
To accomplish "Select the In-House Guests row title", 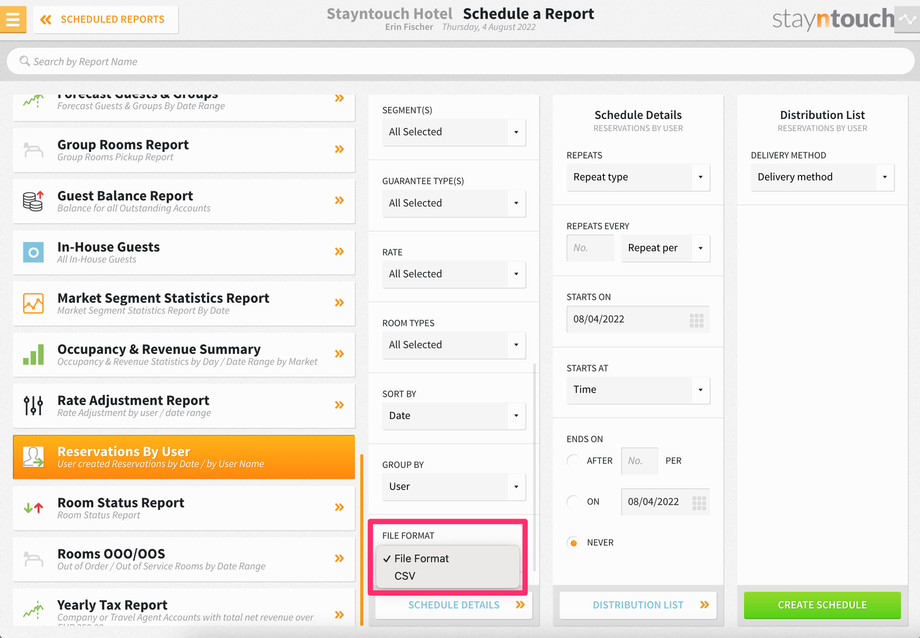I will pos(109,247).
